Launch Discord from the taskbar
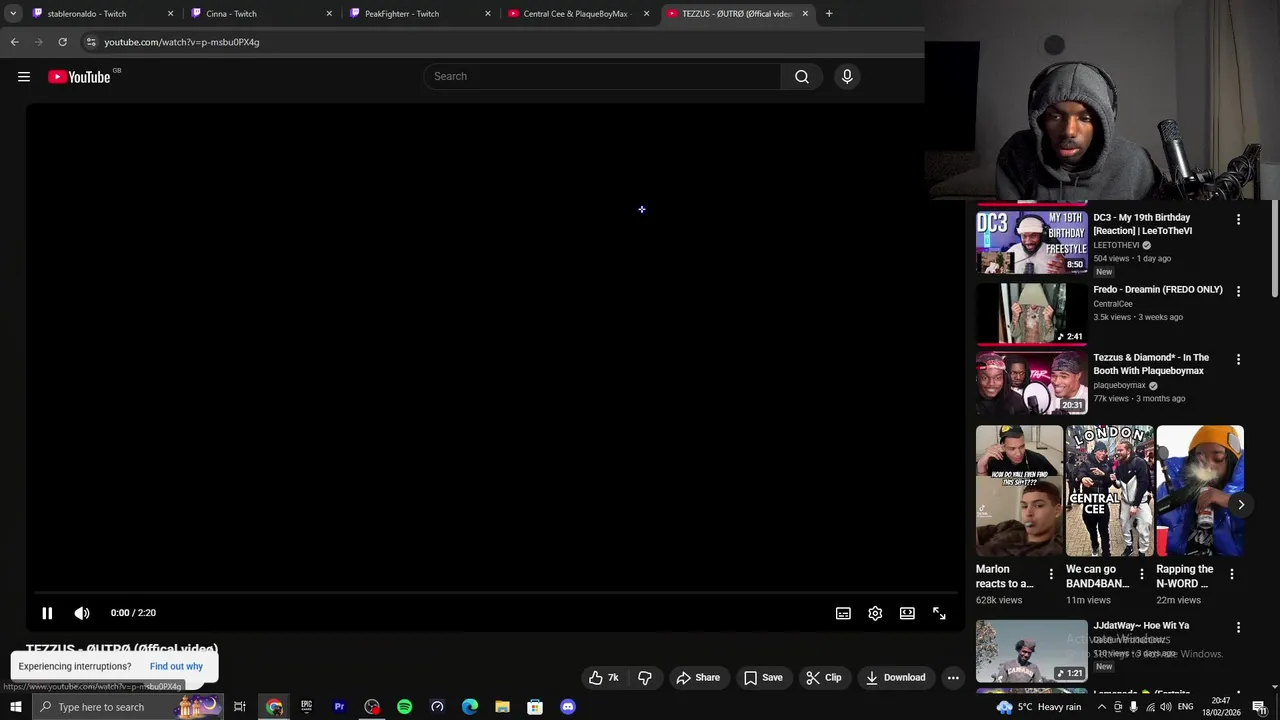The height and width of the screenshot is (720, 1280). [x=568, y=707]
